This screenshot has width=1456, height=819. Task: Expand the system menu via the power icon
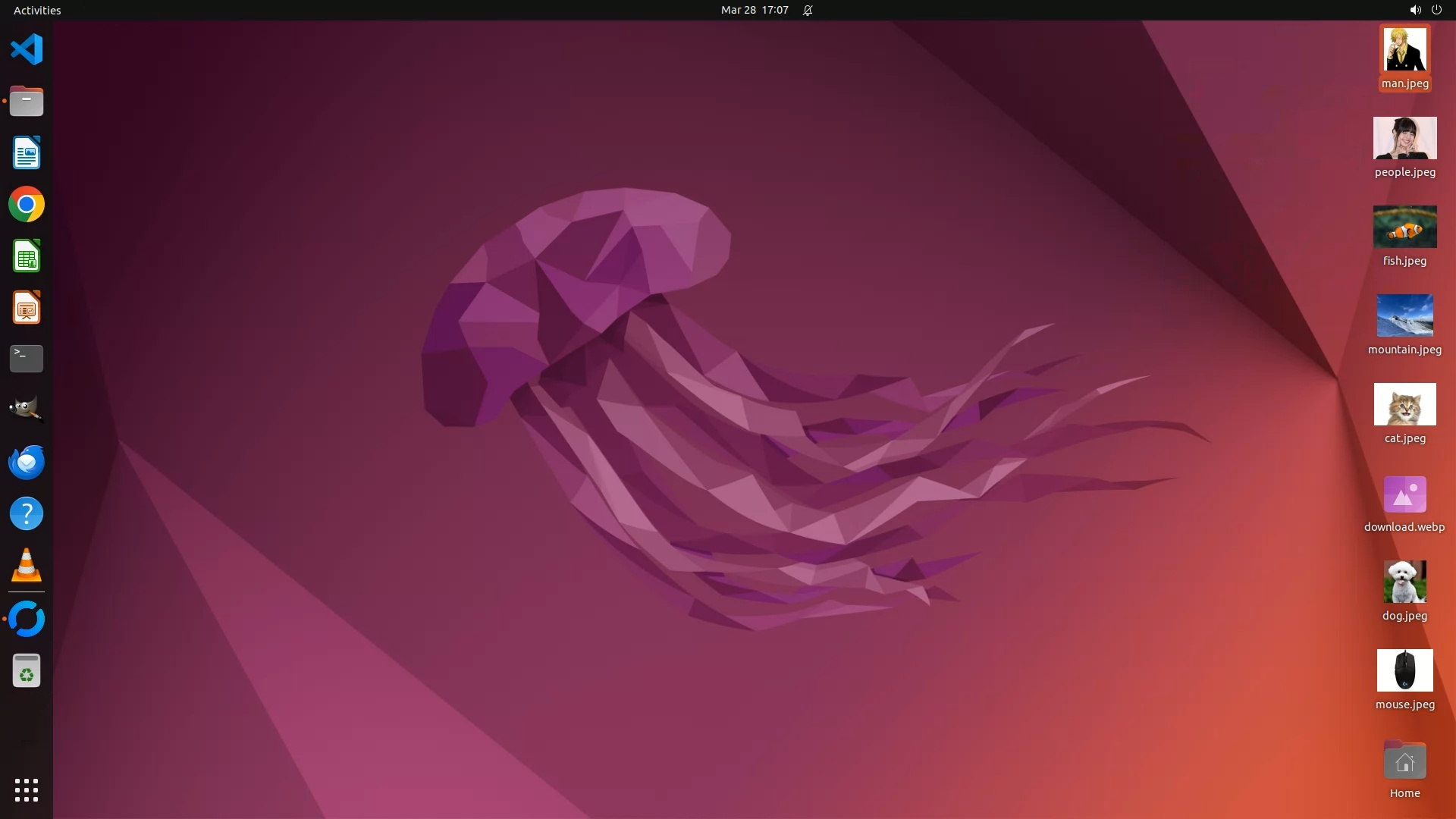[x=1436, y=10]
